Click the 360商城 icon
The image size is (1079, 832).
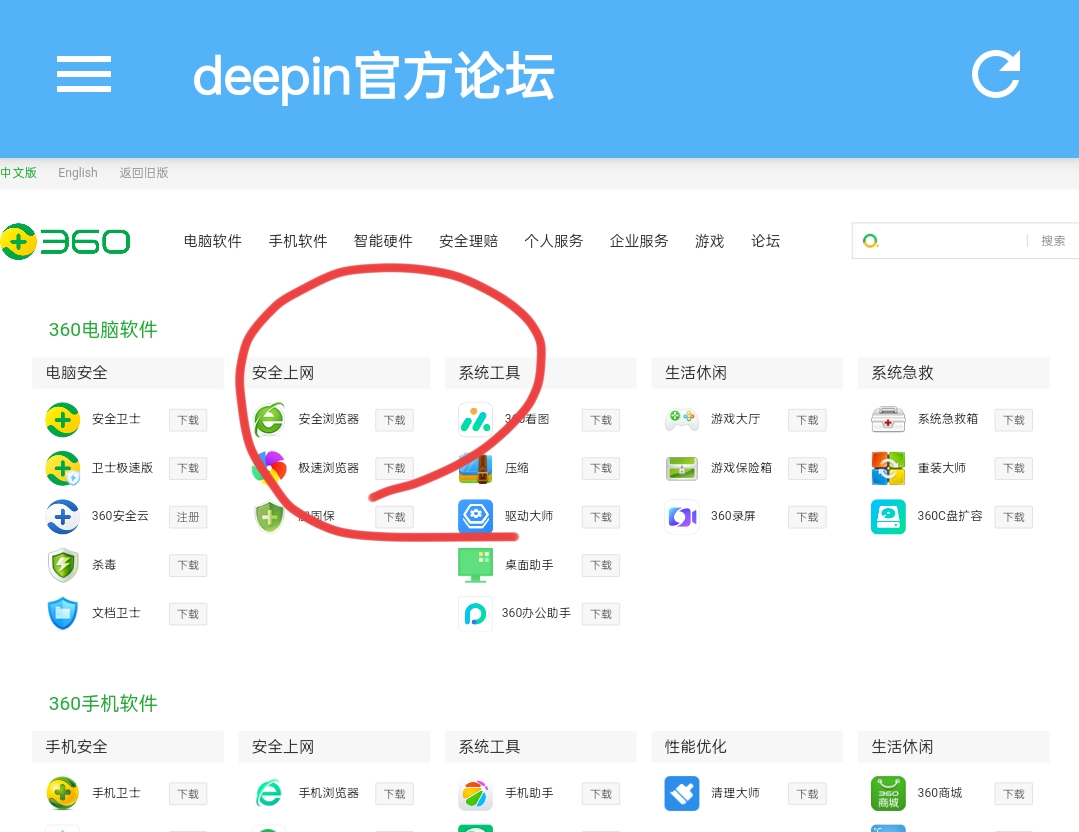[x=888, y=793]
